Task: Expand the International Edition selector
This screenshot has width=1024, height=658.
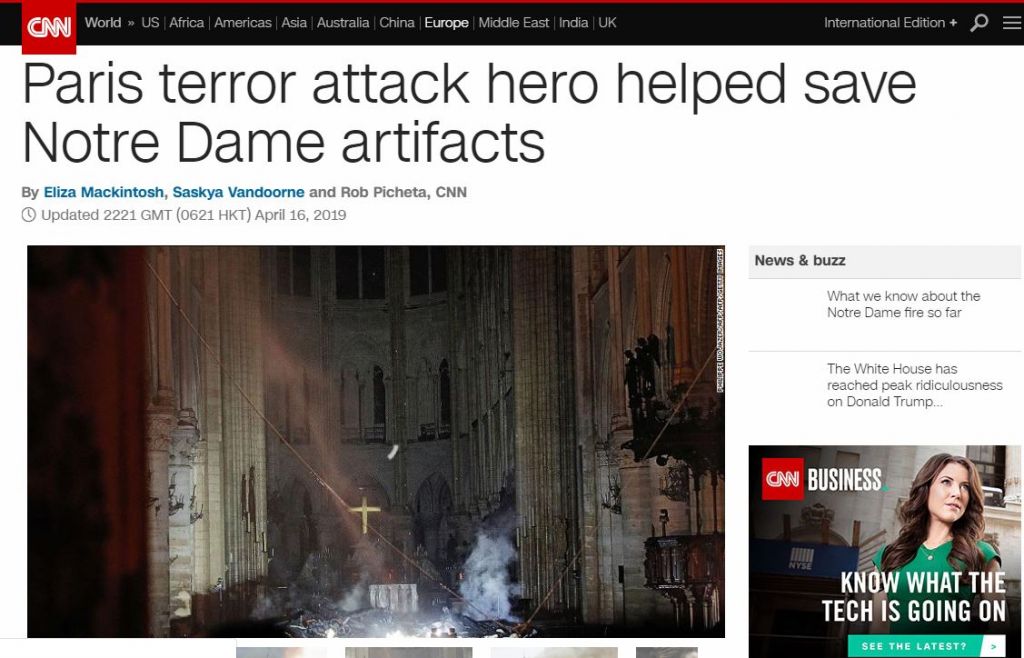Action: coord(890,23)
